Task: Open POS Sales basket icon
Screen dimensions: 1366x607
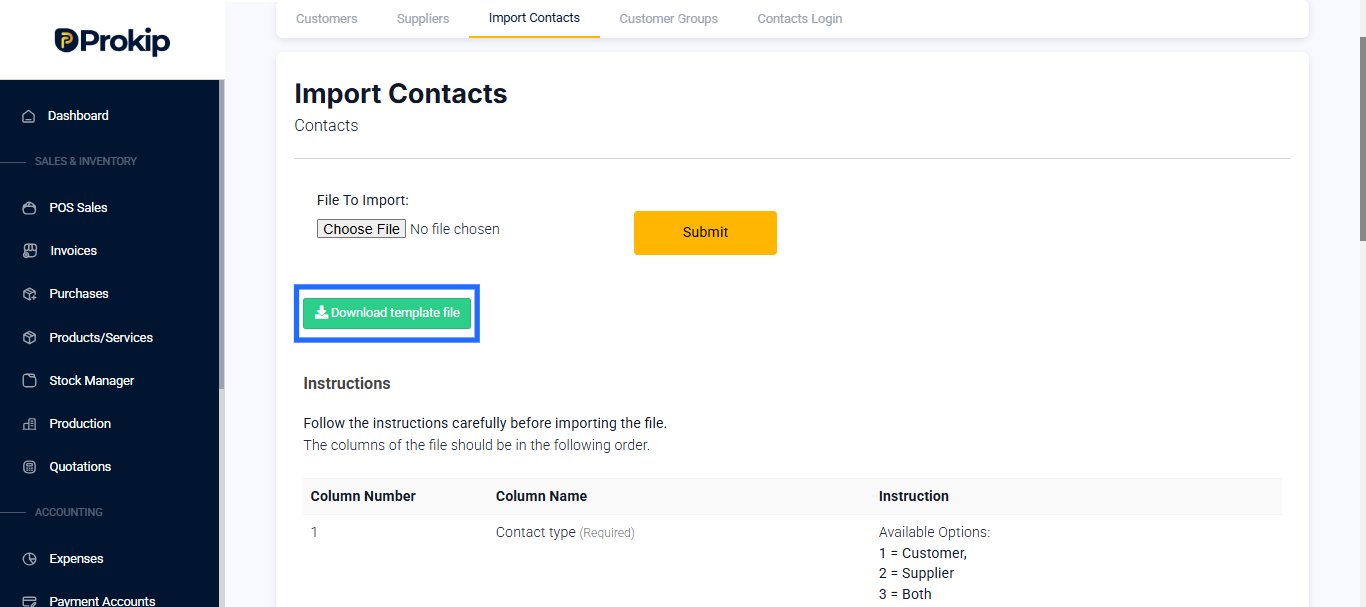Action: (x=29, y=208)
